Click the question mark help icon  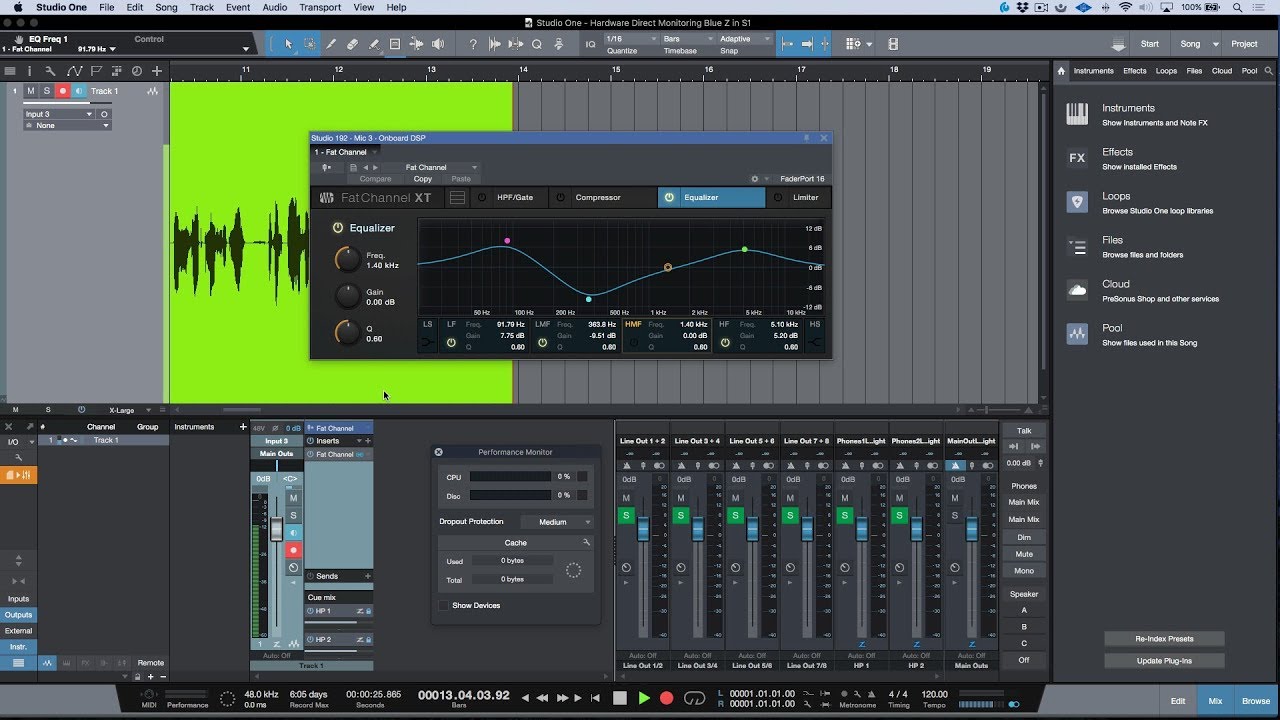[x=473, y=44]
